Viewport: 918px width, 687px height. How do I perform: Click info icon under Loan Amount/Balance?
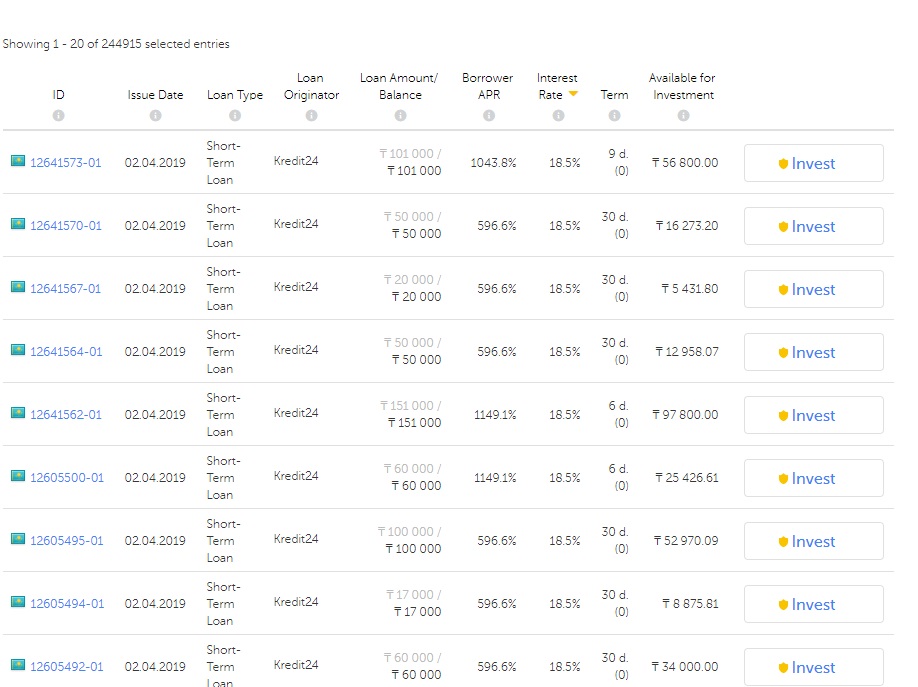tap(400, 116)
